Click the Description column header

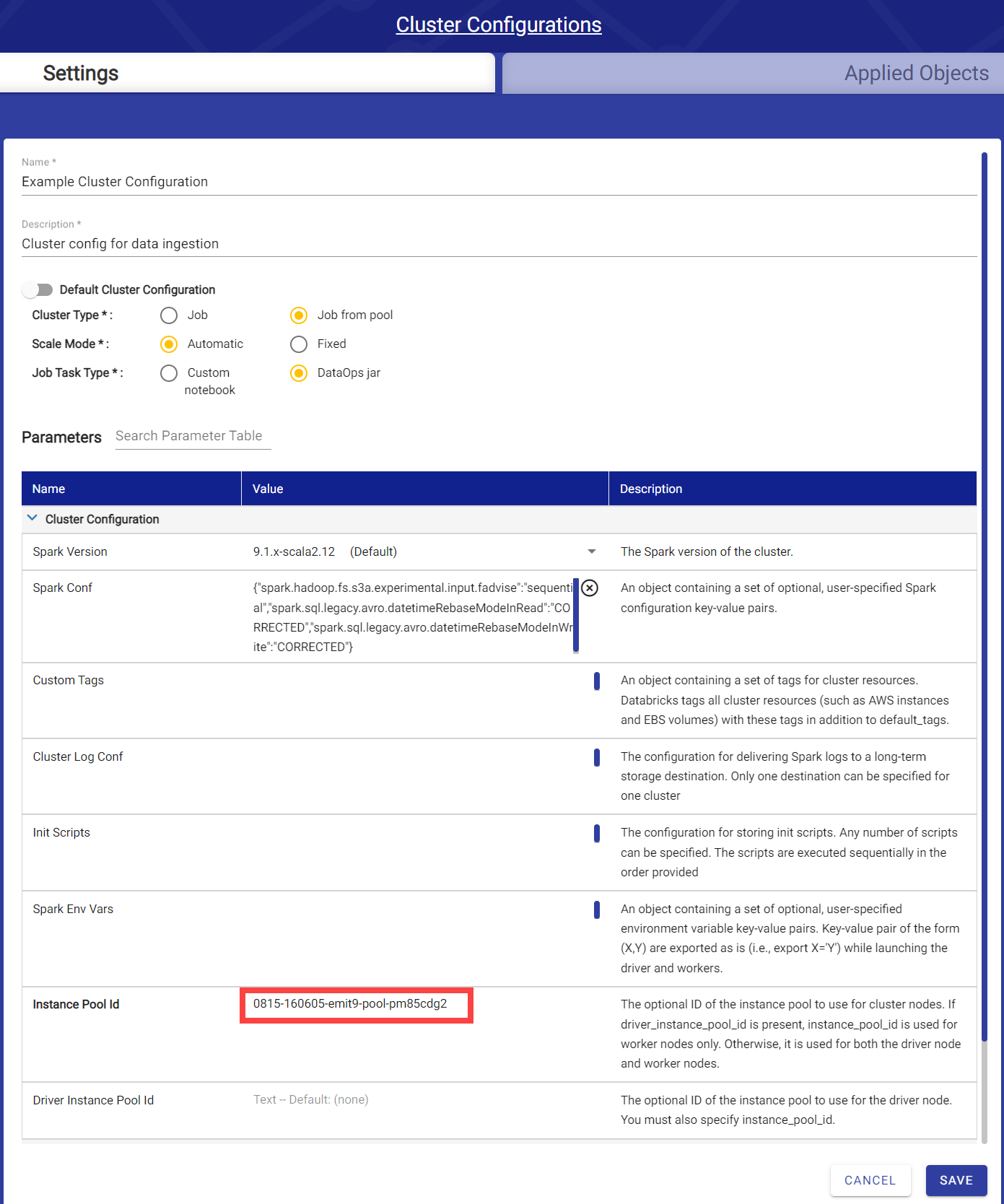click(793, 489)
